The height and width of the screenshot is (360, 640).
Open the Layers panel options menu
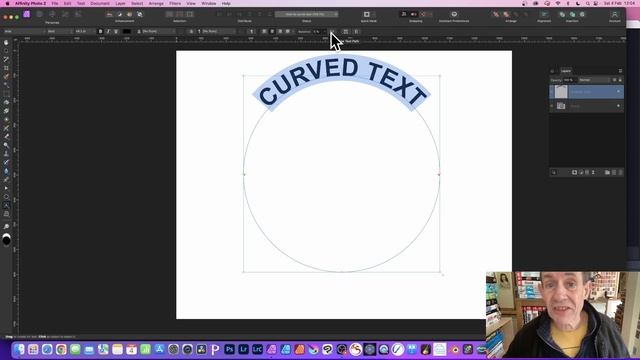620,71
